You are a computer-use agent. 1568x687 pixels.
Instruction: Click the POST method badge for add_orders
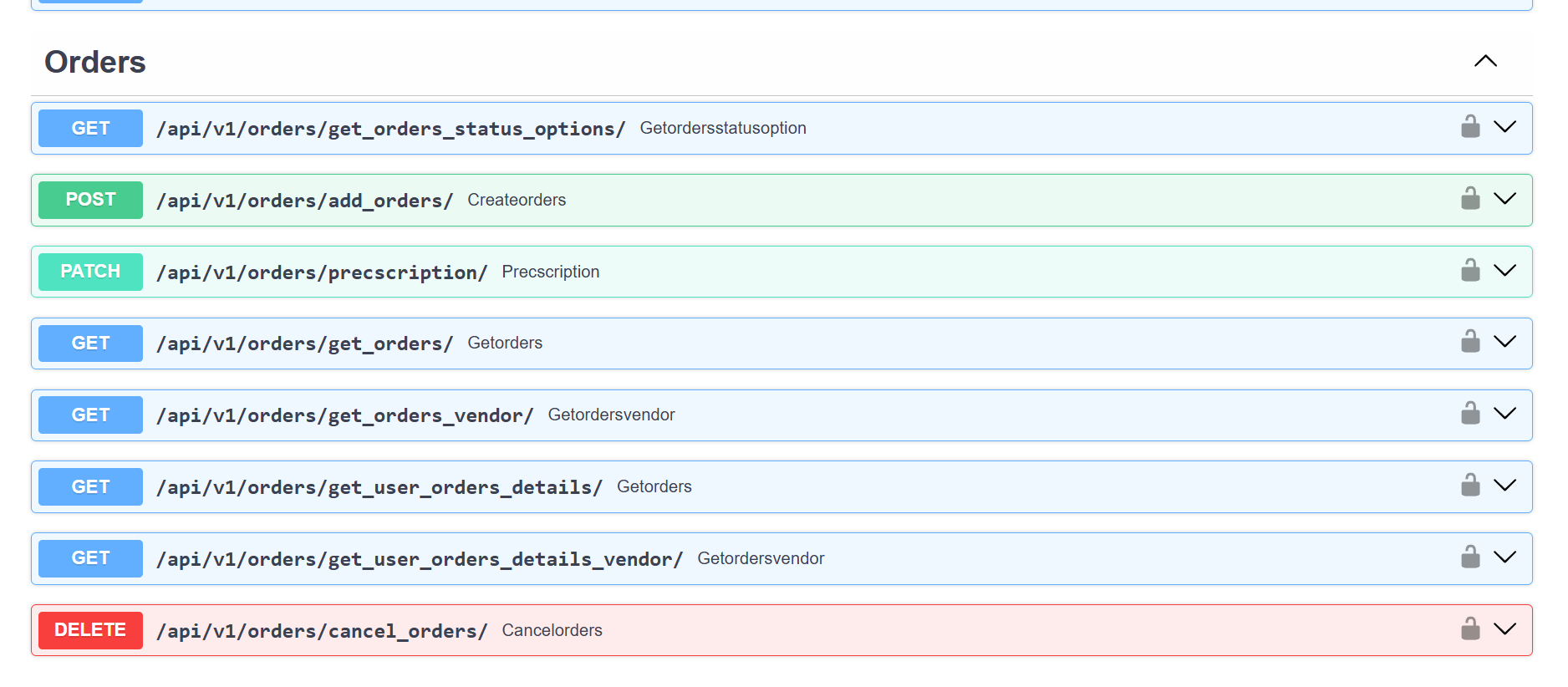click(x=90, y=200)
